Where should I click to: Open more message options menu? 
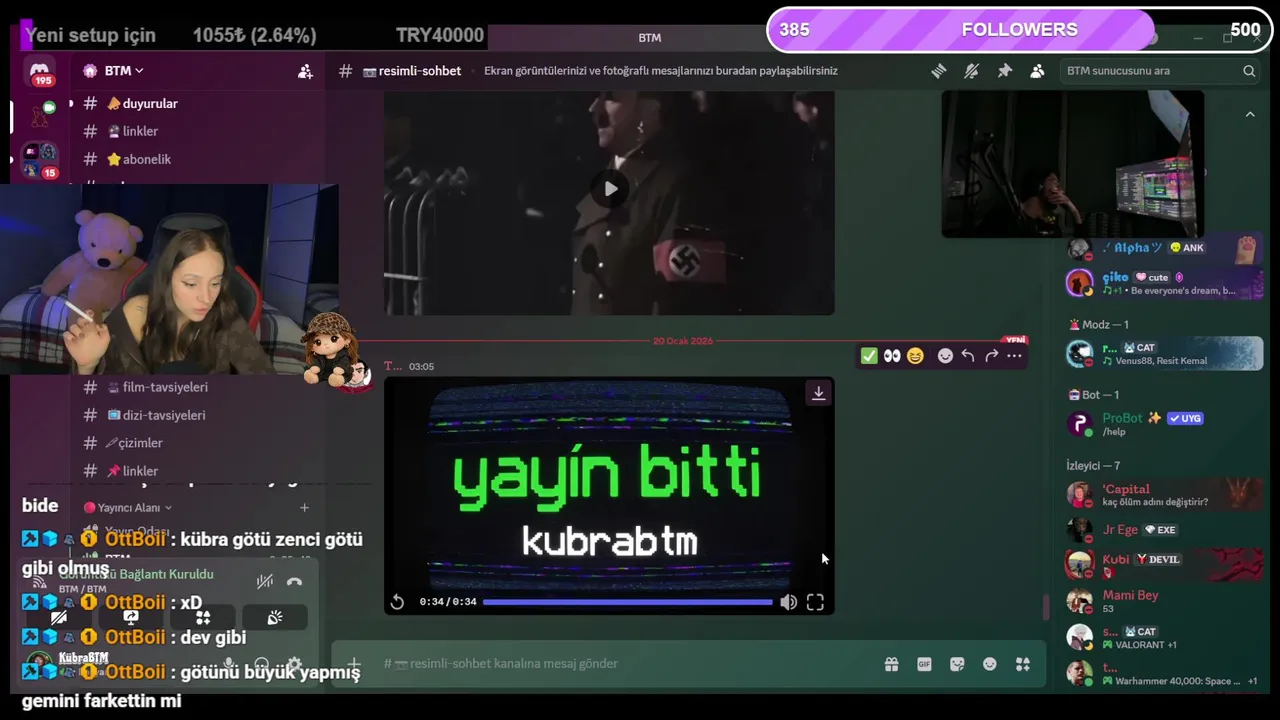coord(1014,356)
